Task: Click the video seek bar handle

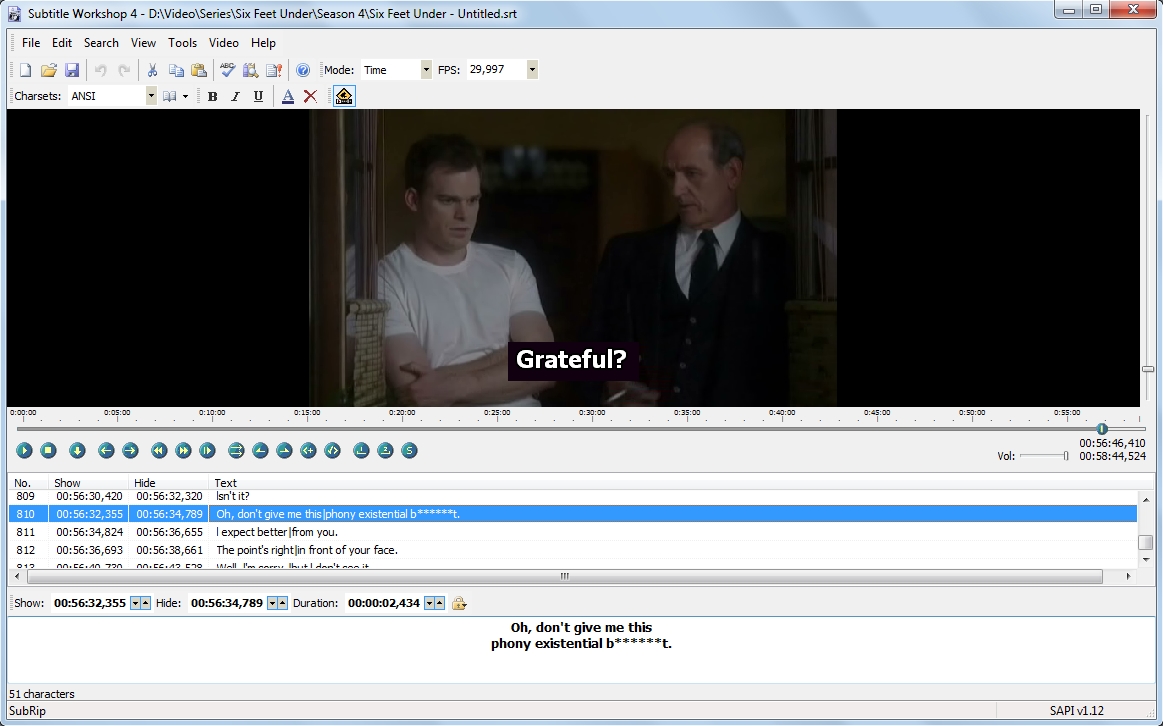Action: coord(1102,429)
